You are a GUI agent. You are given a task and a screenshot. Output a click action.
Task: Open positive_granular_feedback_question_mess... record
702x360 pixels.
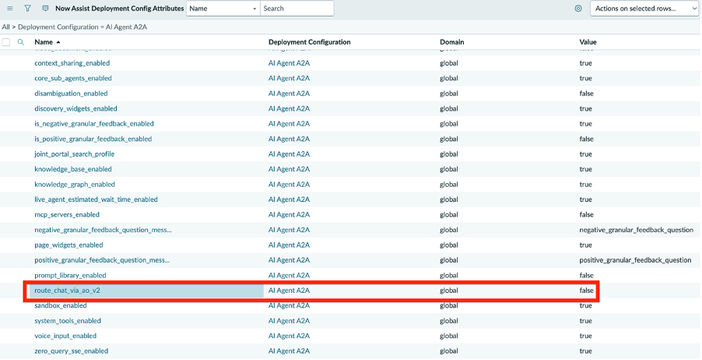102,260
